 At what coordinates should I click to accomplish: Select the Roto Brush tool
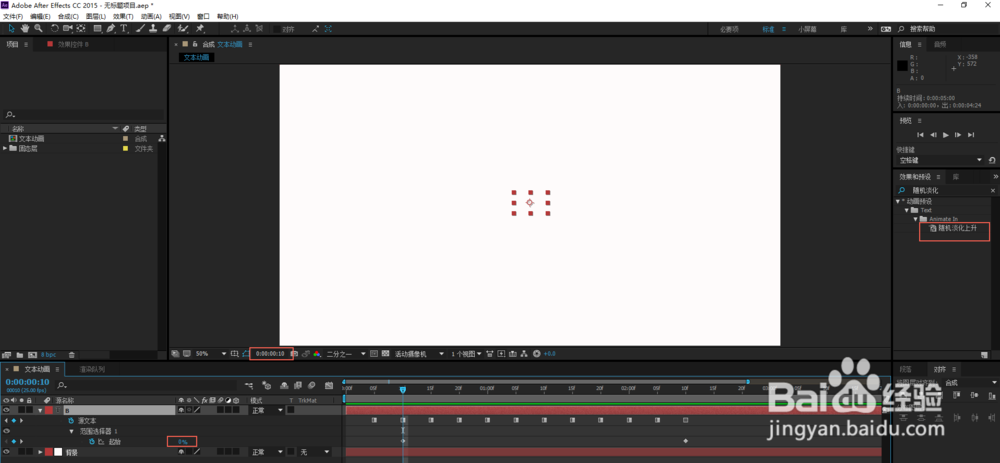[x=183, y=29]
